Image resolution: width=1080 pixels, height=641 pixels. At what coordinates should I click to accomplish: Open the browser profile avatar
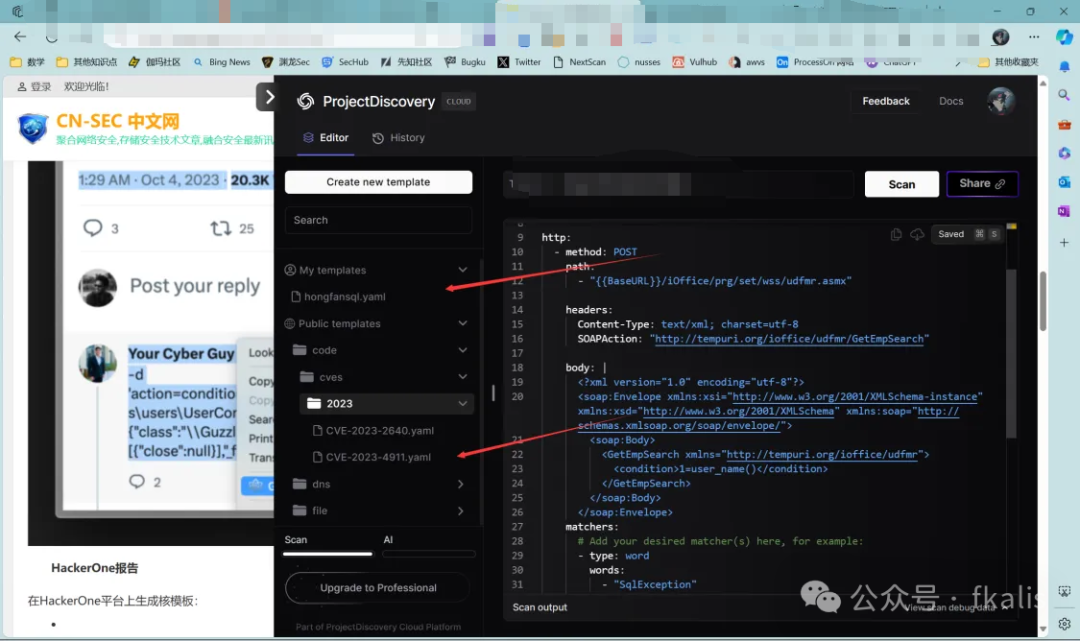coord(1001,36)
